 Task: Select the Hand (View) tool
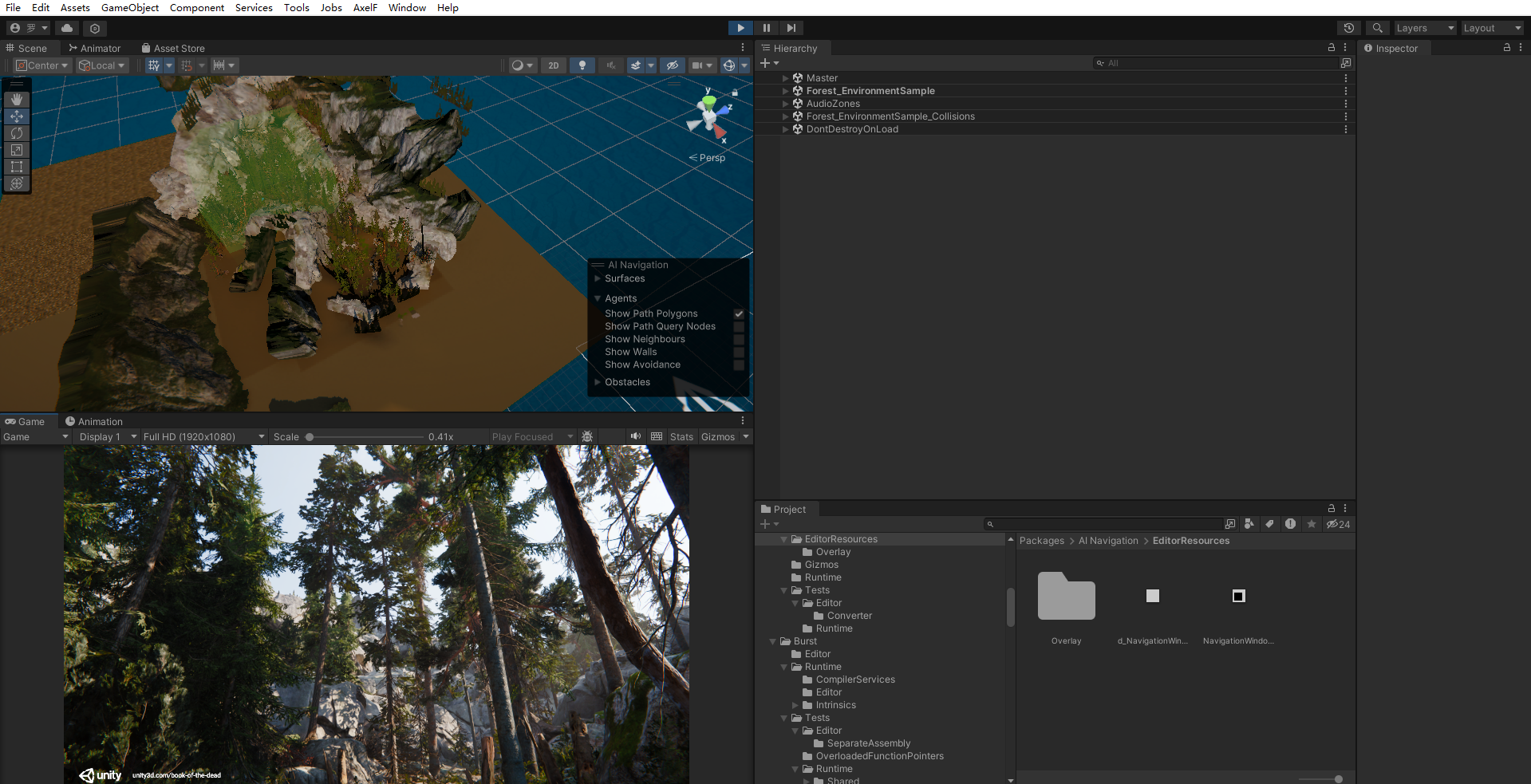coord(17,100)
